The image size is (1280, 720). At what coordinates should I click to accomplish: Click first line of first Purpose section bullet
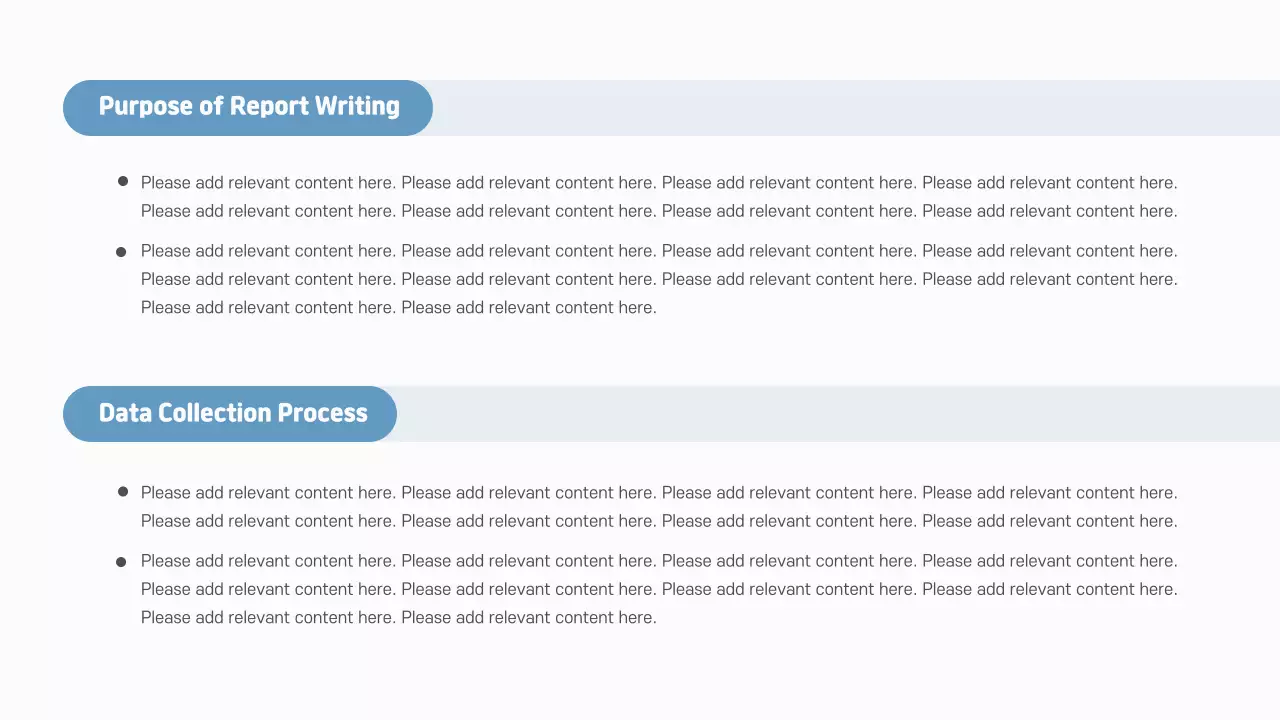pyautogui.click(x=659, y=183)
